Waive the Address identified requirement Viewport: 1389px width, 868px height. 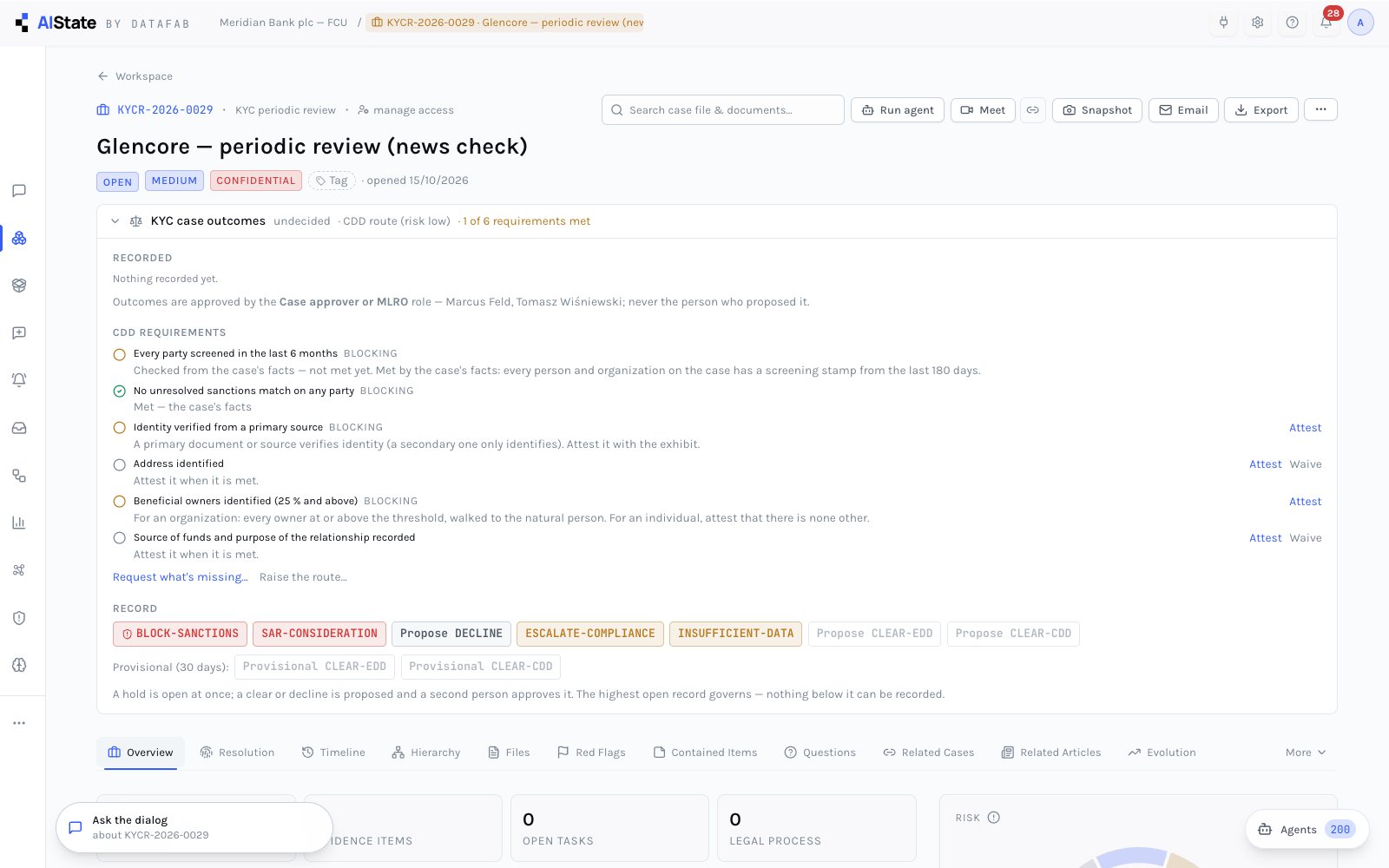pyautogui.click(x=1305, y=464)
